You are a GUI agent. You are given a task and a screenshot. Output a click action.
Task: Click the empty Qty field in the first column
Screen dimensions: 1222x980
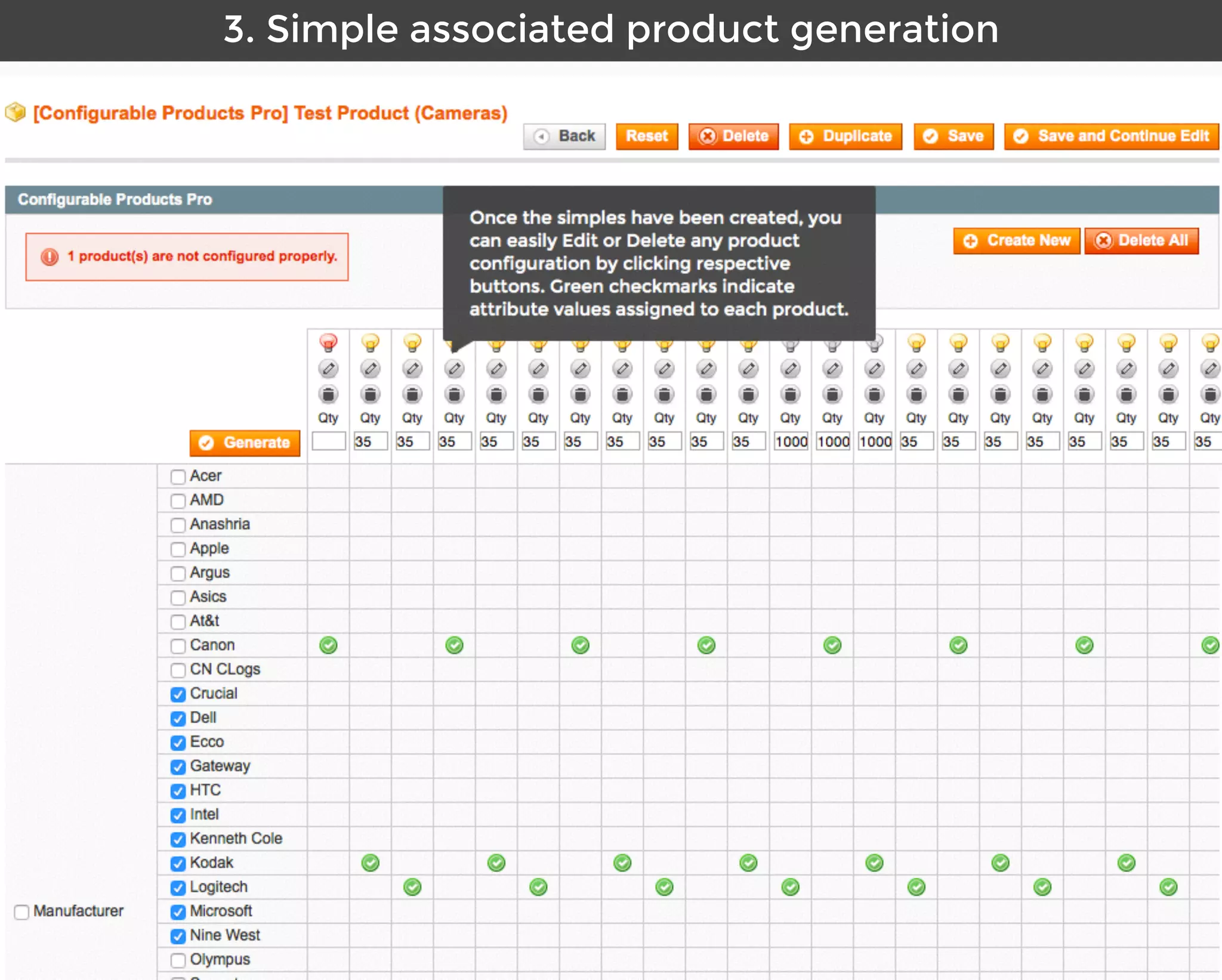tap(328, 441)
